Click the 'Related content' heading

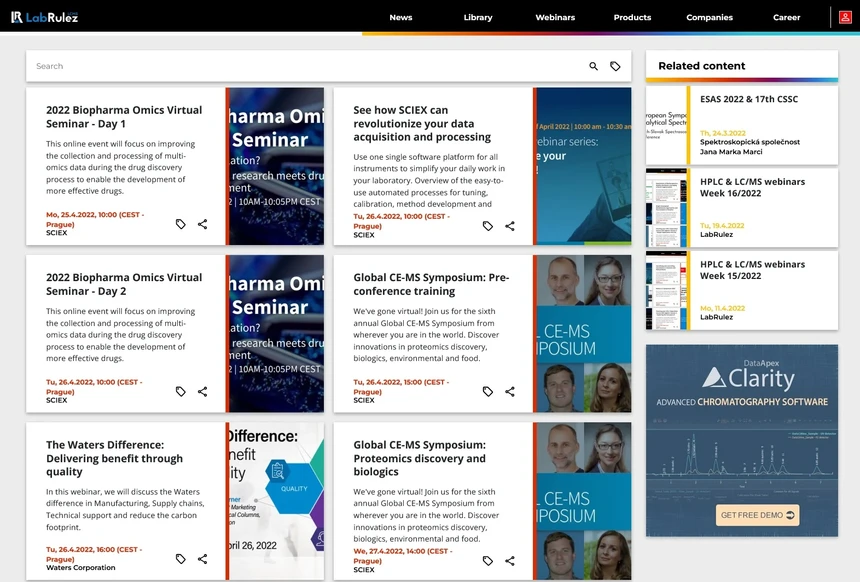(701, 66)
